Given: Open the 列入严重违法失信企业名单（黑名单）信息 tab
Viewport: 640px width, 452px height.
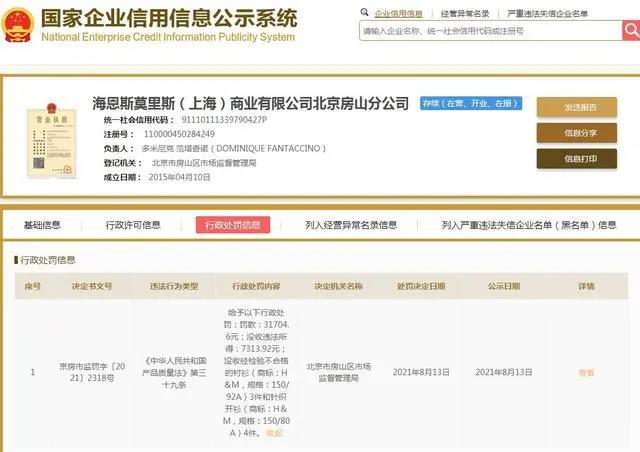Looking at the screenshot, I should pos(529,225).
